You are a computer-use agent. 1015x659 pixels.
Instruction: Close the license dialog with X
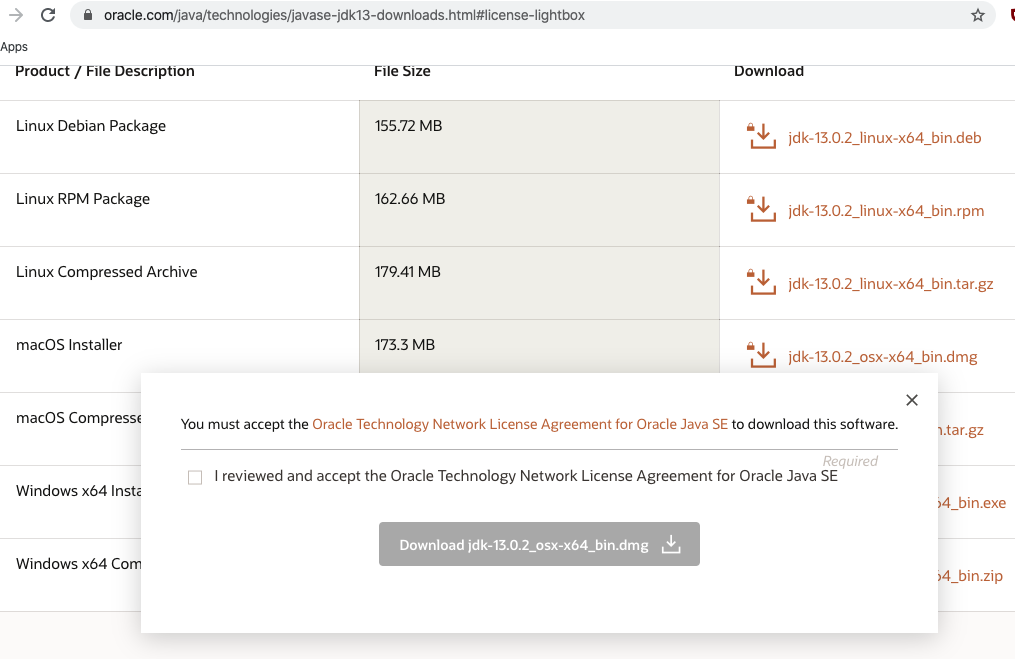point(912,400)
